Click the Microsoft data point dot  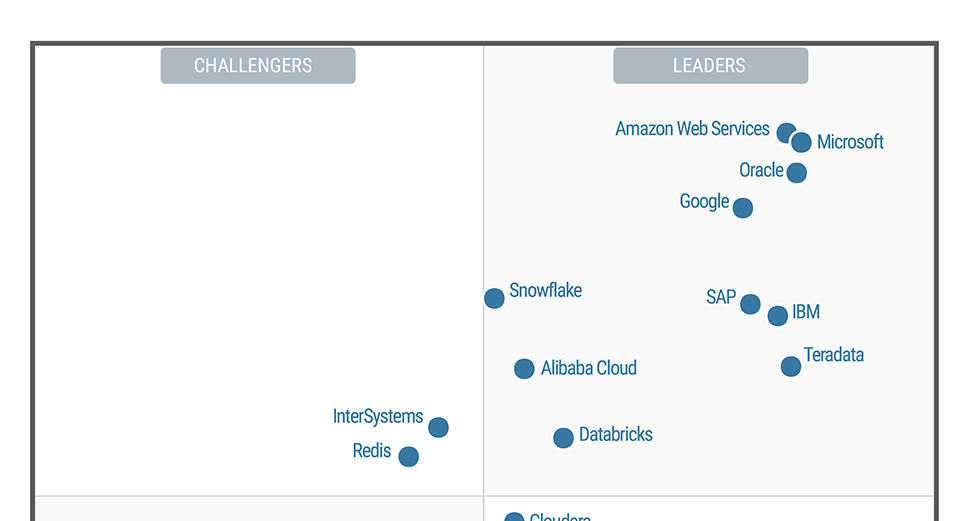pyautogui.click(x=802, y=142)
